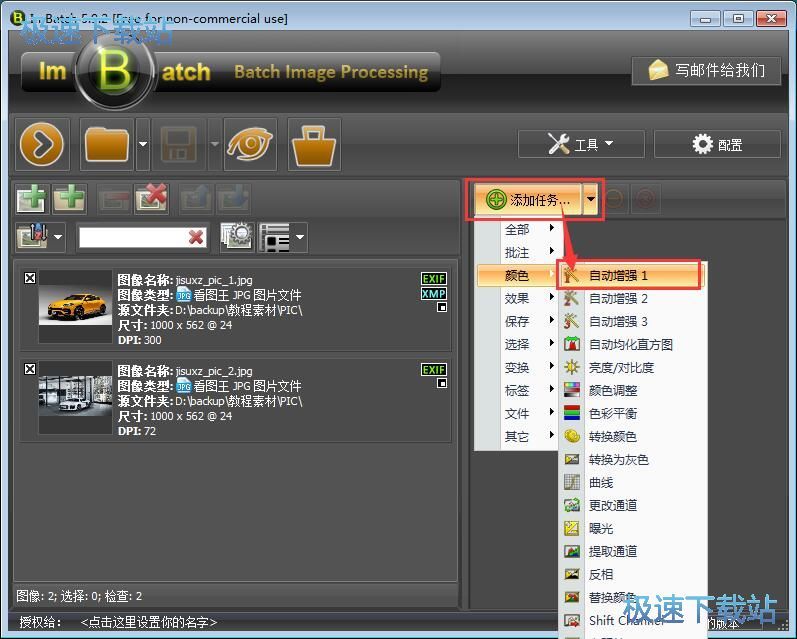
Task: Choose 自动增强 3 from color menu
Action: pos(632,321)
